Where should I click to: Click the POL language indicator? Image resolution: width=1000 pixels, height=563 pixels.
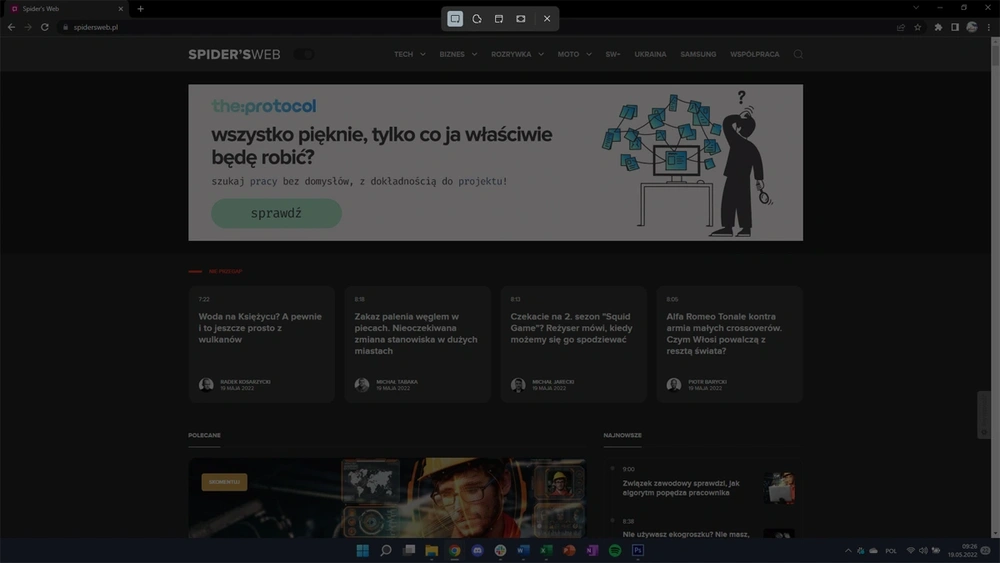tap(891, 550)
